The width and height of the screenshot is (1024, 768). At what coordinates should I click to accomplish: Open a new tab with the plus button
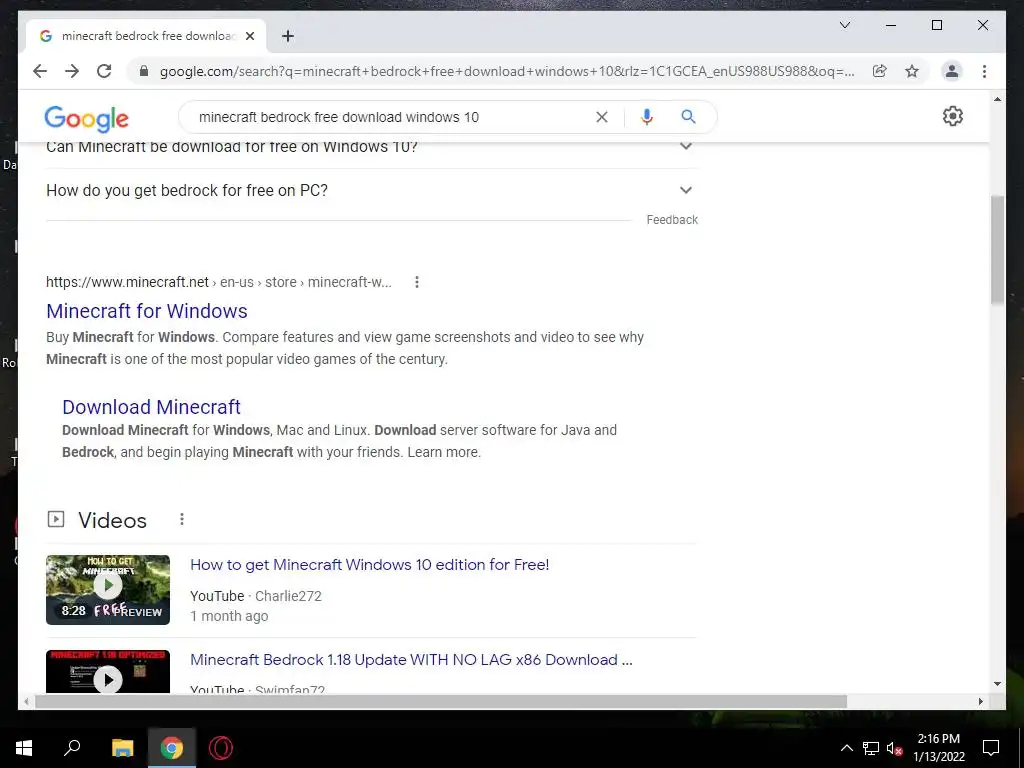click(287, 36)
